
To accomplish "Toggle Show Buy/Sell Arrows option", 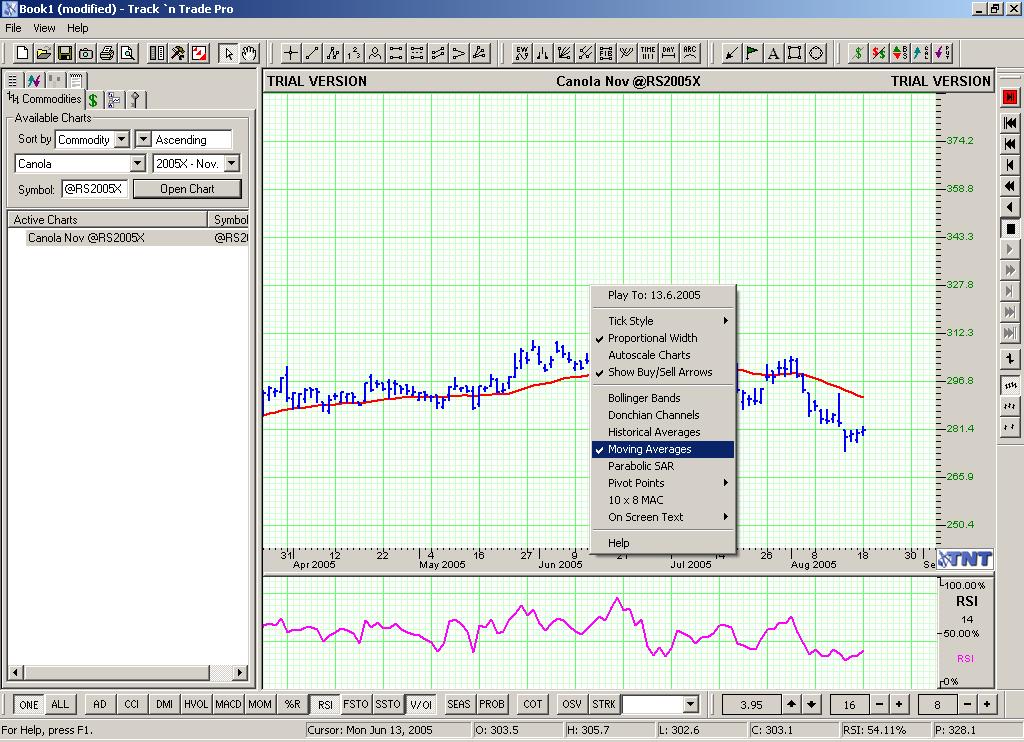I will (660, 372).
